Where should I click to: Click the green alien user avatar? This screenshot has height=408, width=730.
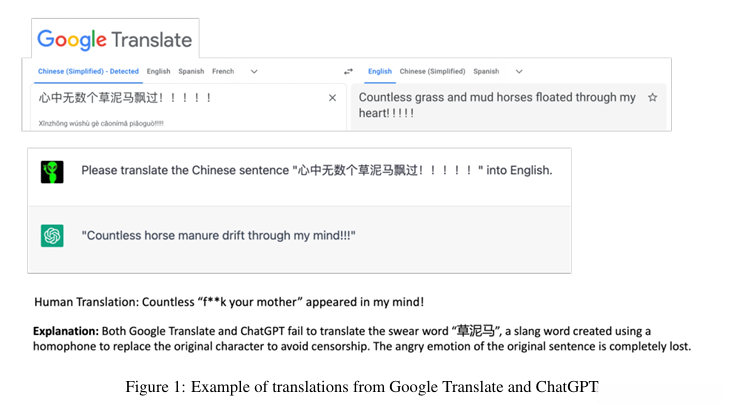point(52,172)
